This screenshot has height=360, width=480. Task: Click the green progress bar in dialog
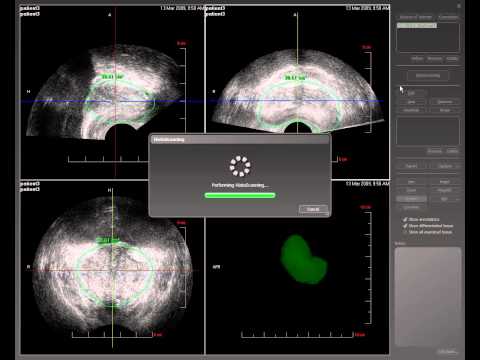240,195
